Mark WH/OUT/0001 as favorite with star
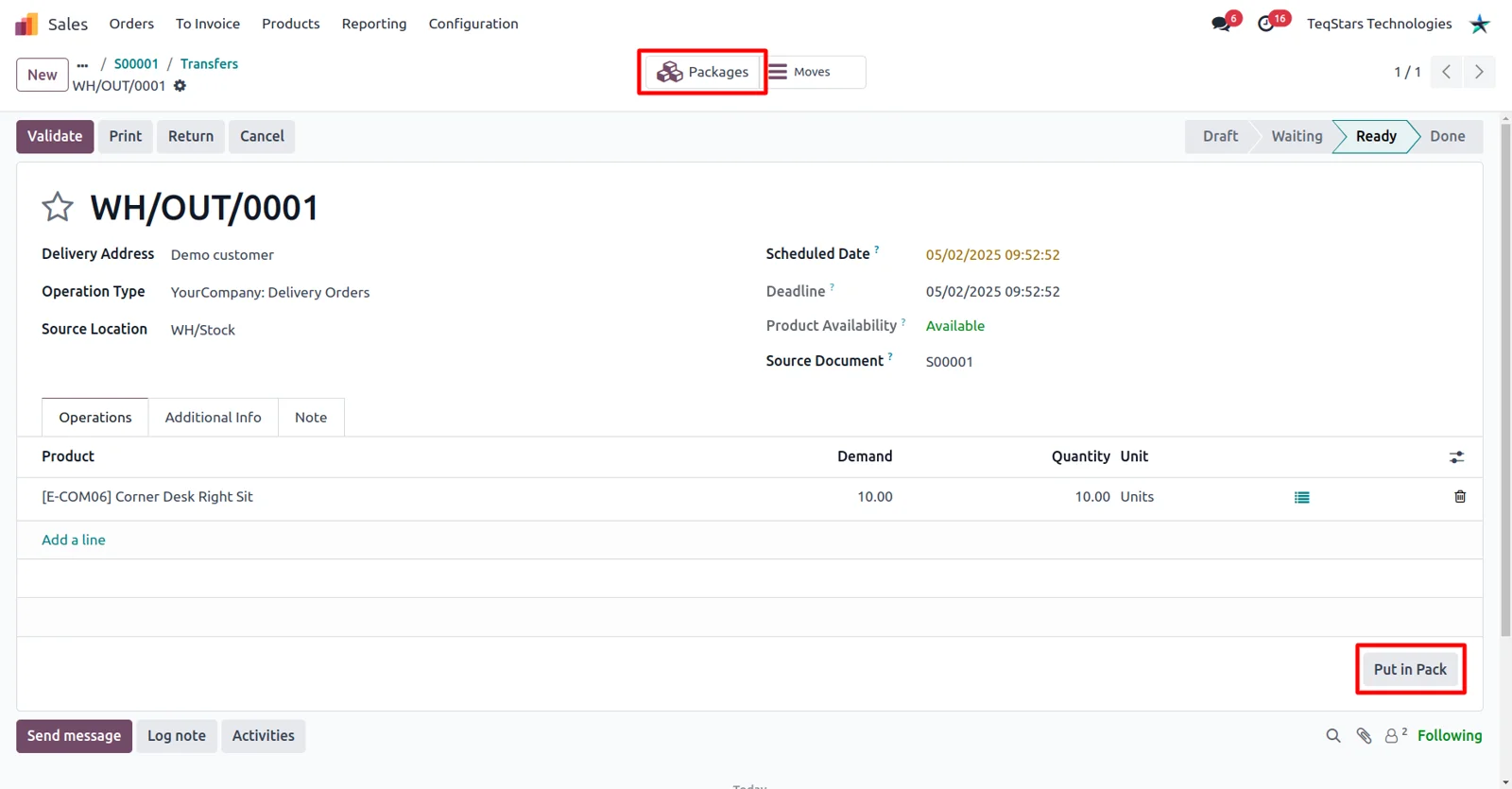This screenshot has width=1512, height=789. 58,207
